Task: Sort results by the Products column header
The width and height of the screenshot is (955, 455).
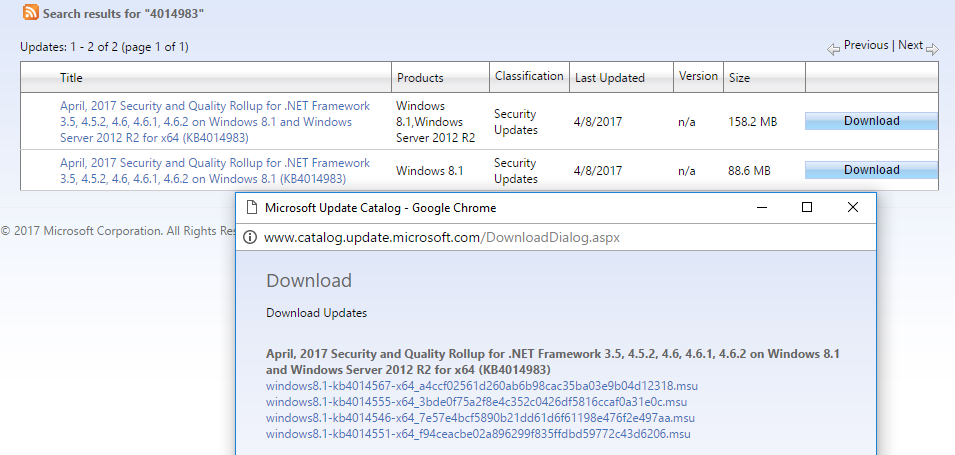Action: [x=420, y=78]
